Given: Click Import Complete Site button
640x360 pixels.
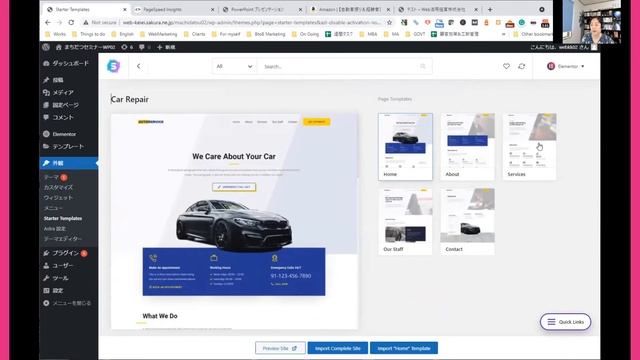Looking at the screenshot, I should pos(338,348).
